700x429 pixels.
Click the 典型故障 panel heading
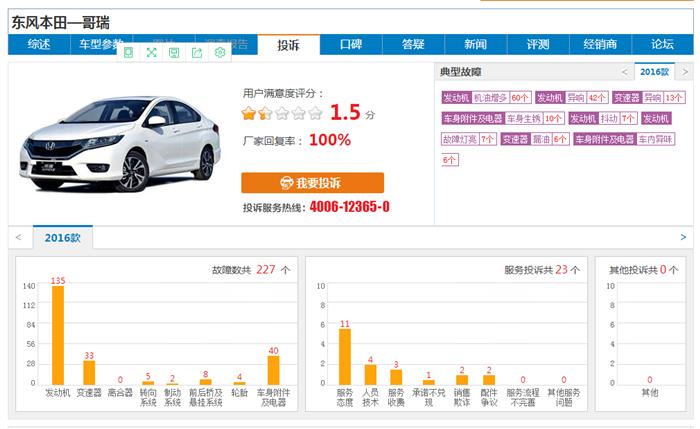click(x=460, y=72)
